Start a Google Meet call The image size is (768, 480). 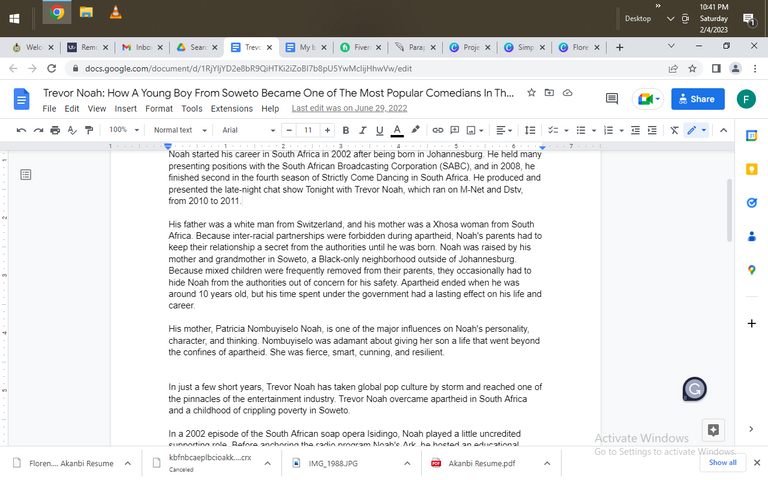(x=648, y=99)
